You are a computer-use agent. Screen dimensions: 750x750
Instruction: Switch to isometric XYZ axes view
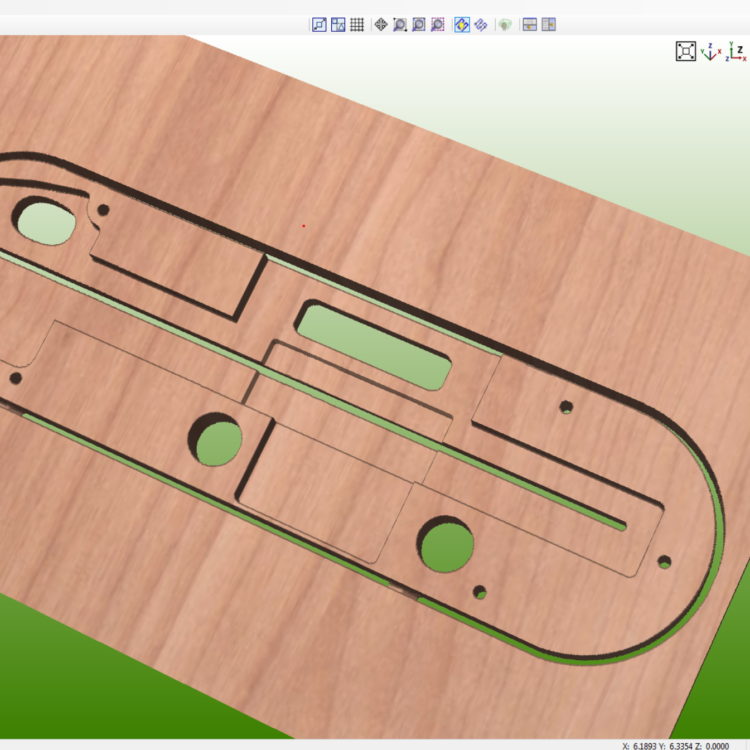tap(711, 52)
